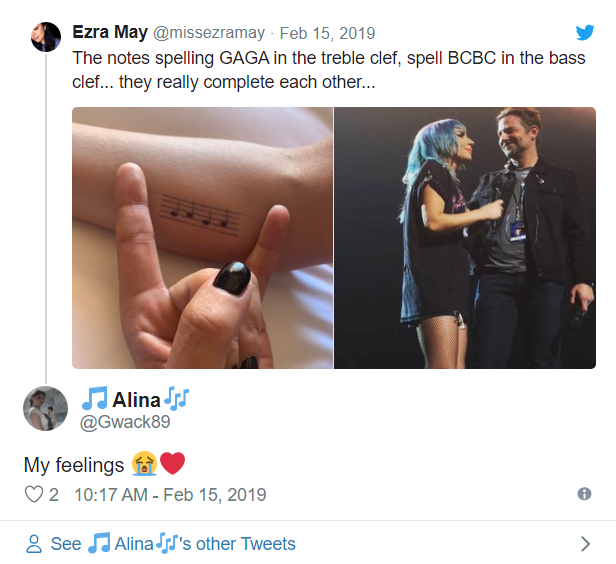
Task: Expand Alina's other Tweets chevron
Action: coord(586,544)
